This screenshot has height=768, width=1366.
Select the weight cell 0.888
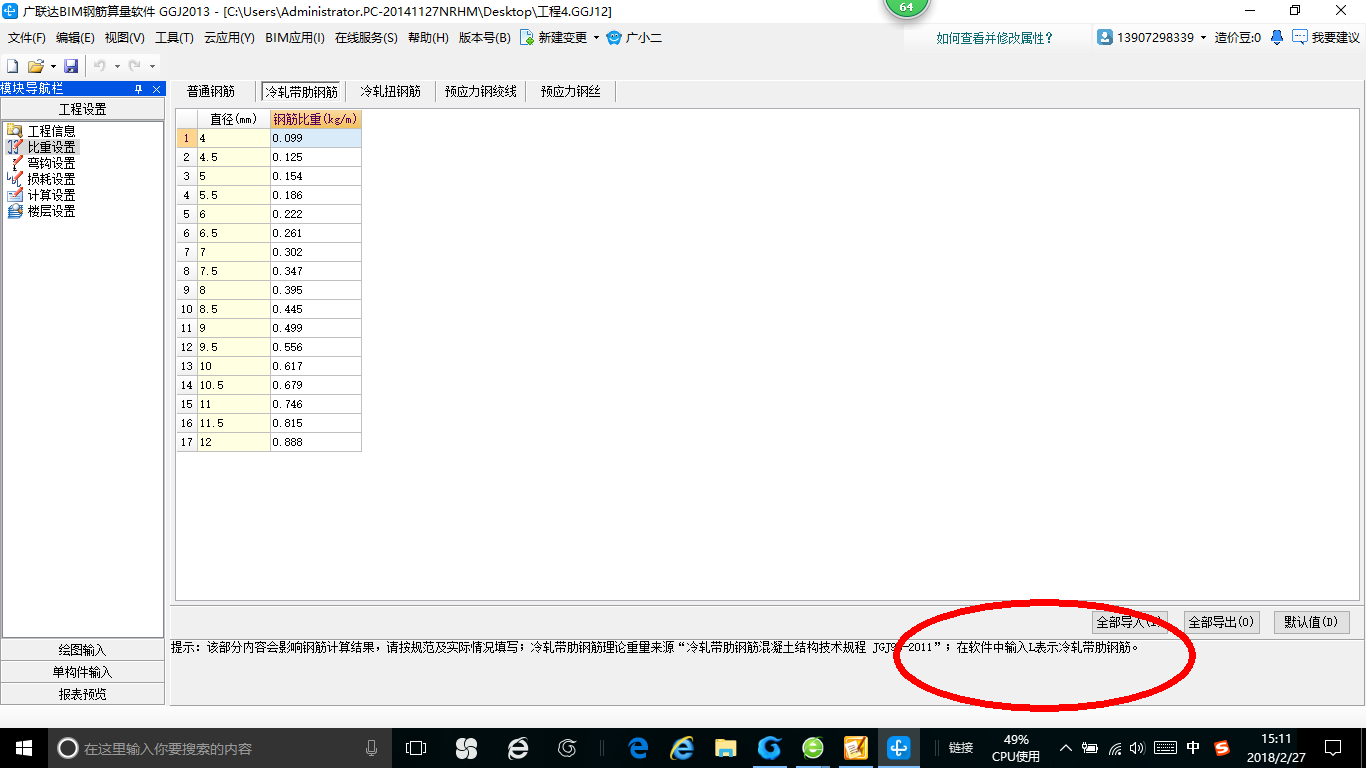316,442
